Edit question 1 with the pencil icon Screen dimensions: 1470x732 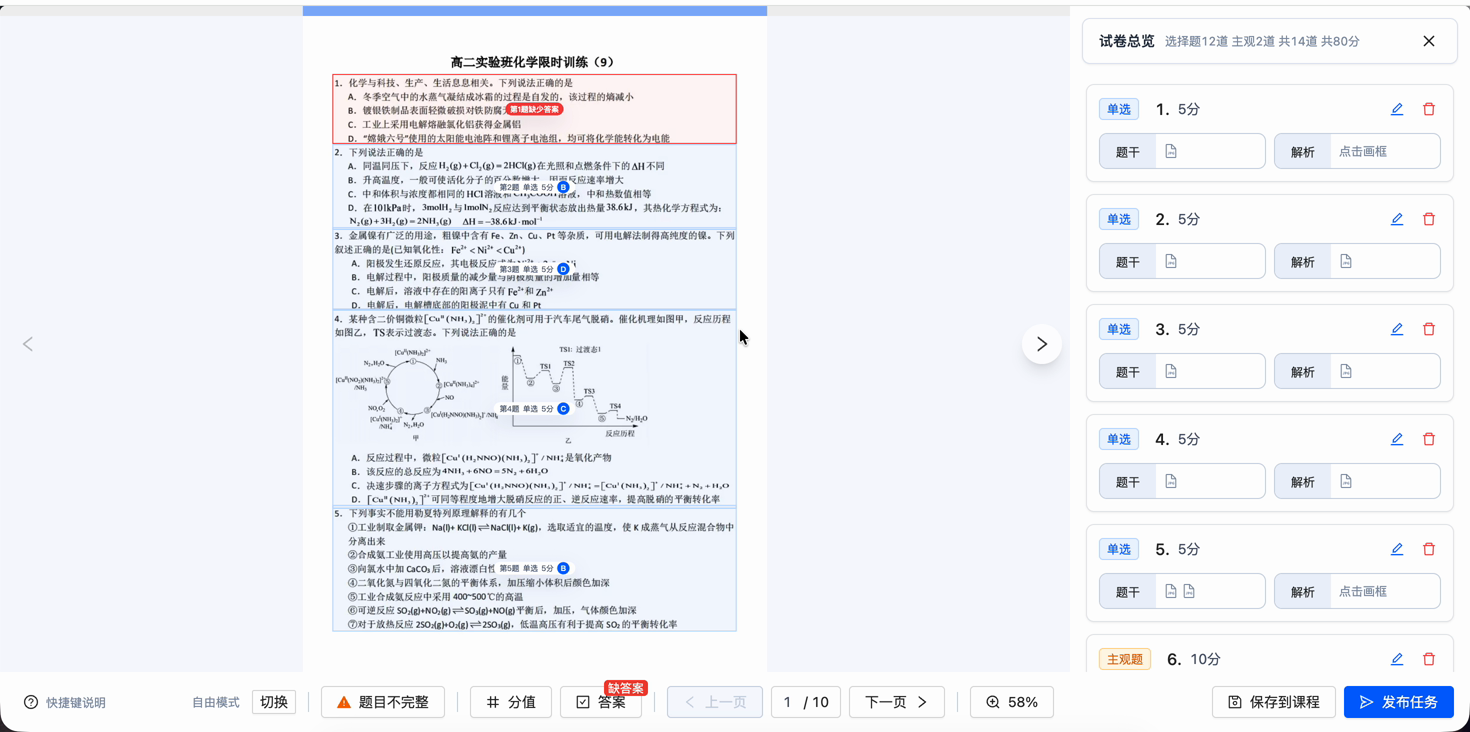point(1397,109)
